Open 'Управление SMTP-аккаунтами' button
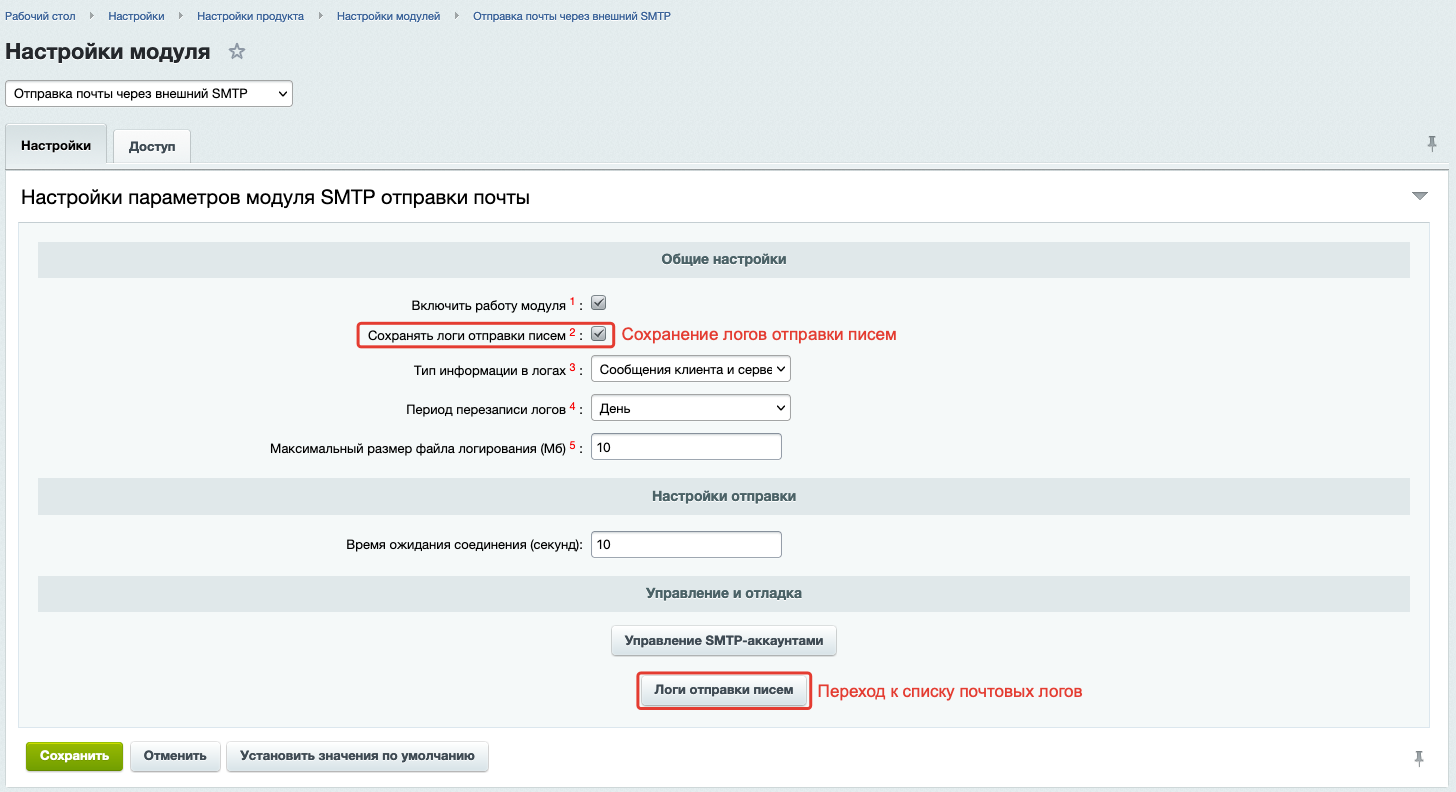Viewport: 1456px width, 792px height. (724, 640)
